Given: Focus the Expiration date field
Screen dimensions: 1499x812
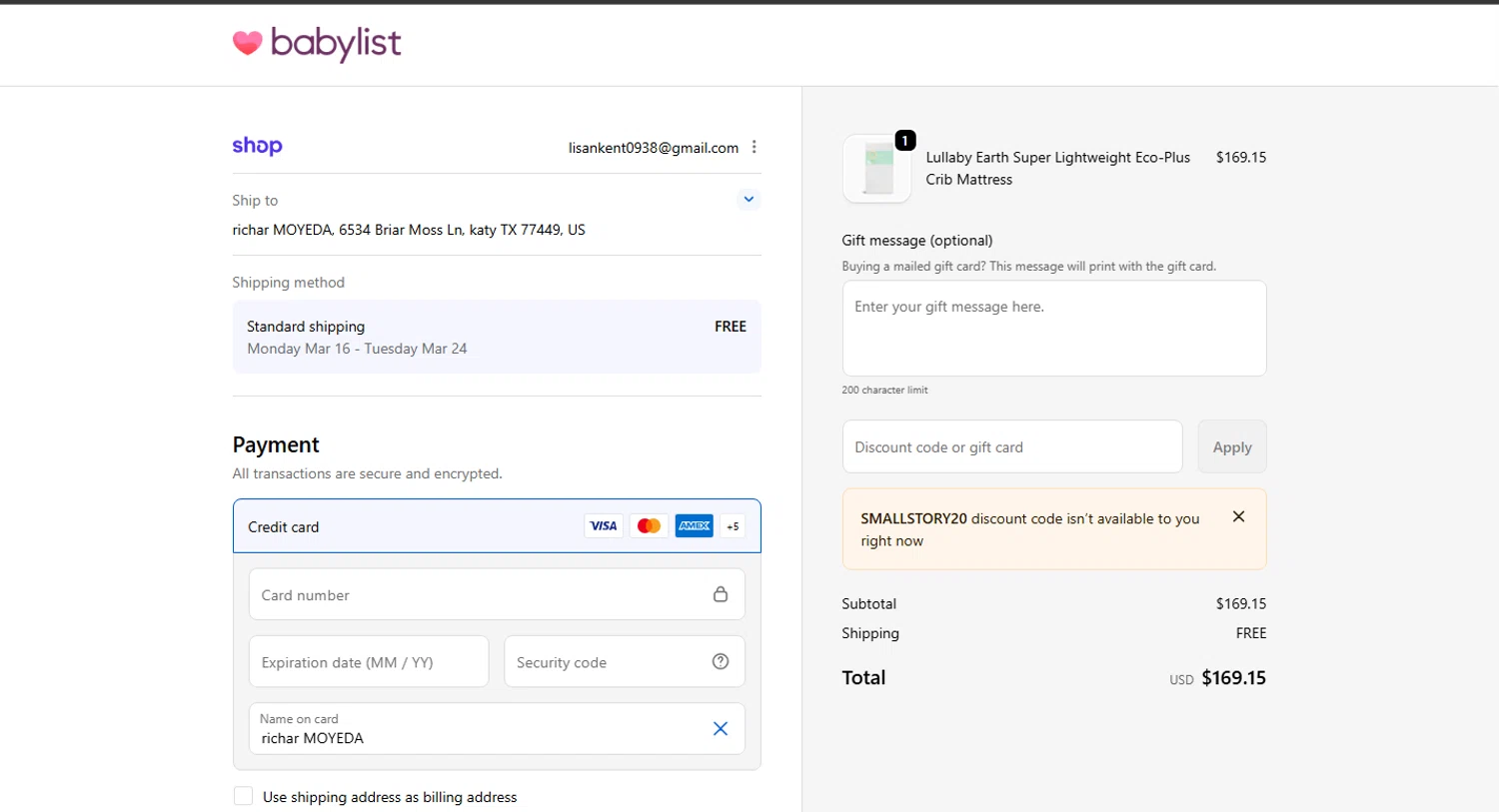Looking at the screenshot, I should pos(368,661).
